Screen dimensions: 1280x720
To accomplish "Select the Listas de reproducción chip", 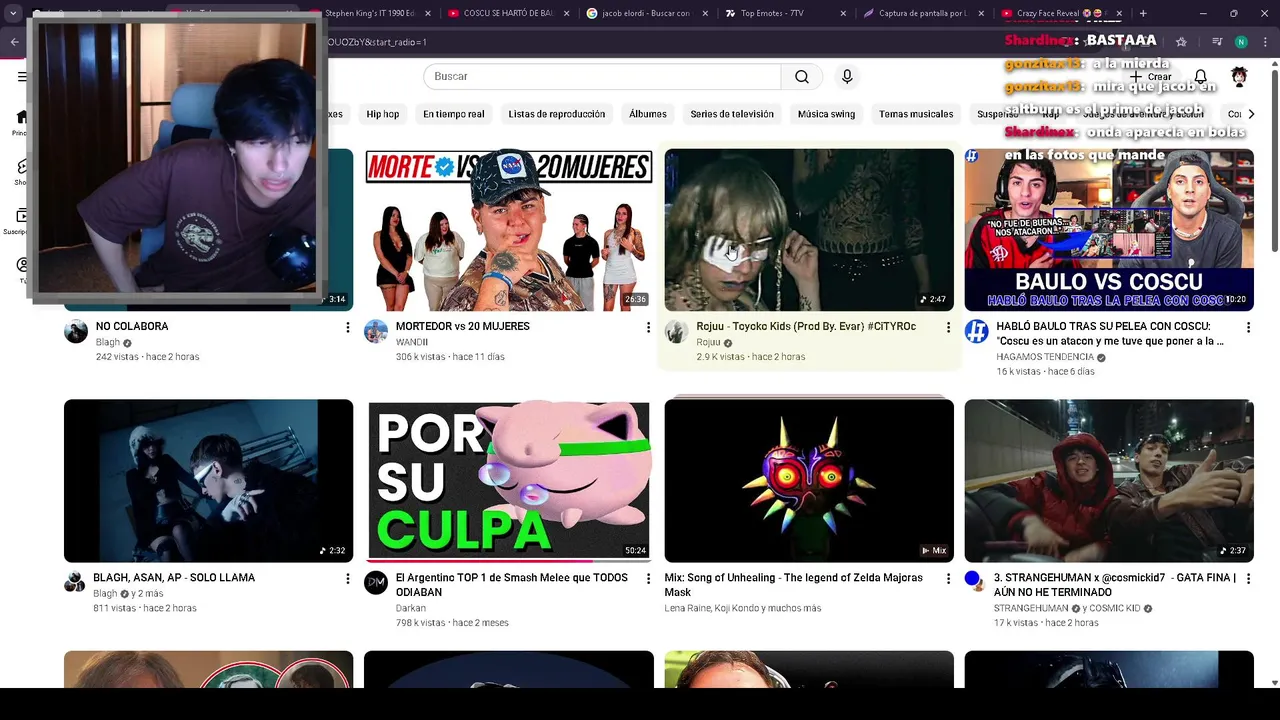I will click(x=556, y=114).
